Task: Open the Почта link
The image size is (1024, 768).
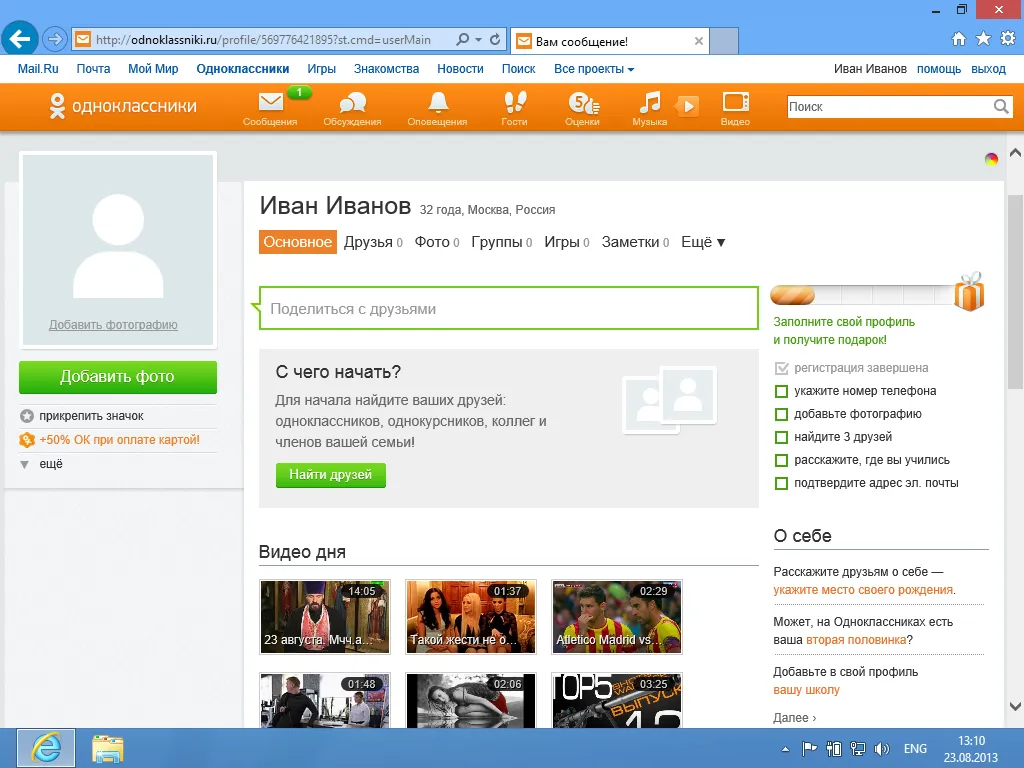Action: point(93,69)
